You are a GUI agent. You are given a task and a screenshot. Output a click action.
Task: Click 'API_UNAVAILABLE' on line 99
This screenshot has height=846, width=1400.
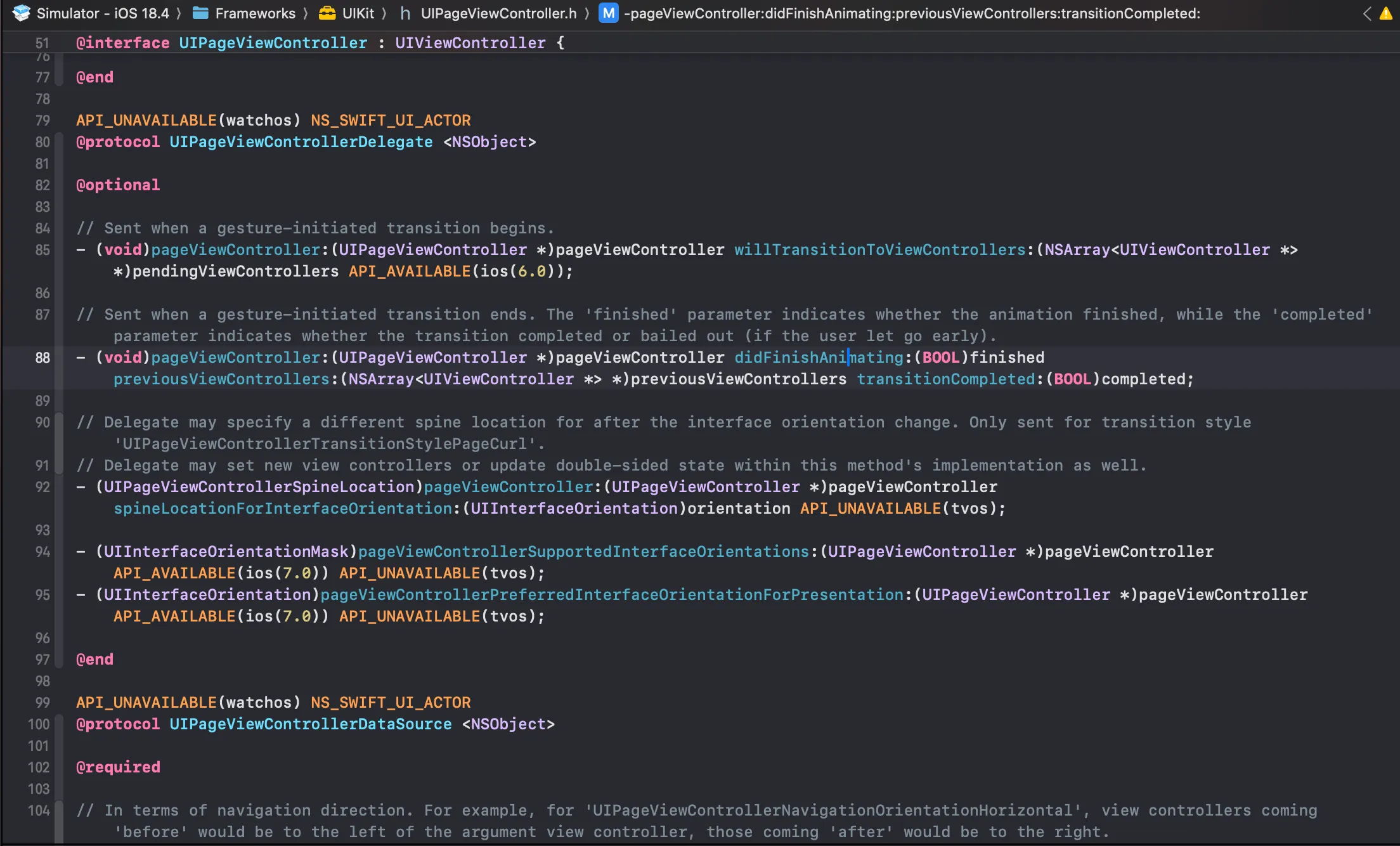pos(146,703)
